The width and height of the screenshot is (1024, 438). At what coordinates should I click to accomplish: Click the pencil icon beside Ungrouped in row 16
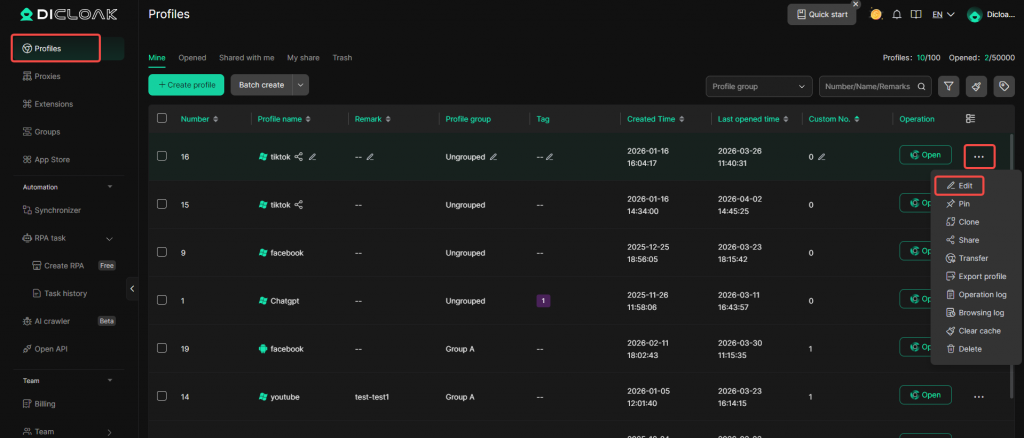pyautogui.click(x=493, y=157)
